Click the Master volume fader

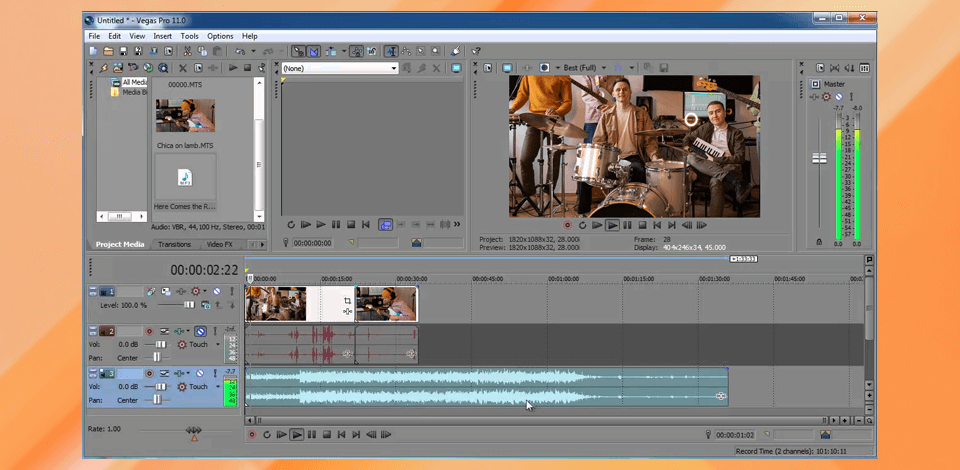[x=819, y=159]
